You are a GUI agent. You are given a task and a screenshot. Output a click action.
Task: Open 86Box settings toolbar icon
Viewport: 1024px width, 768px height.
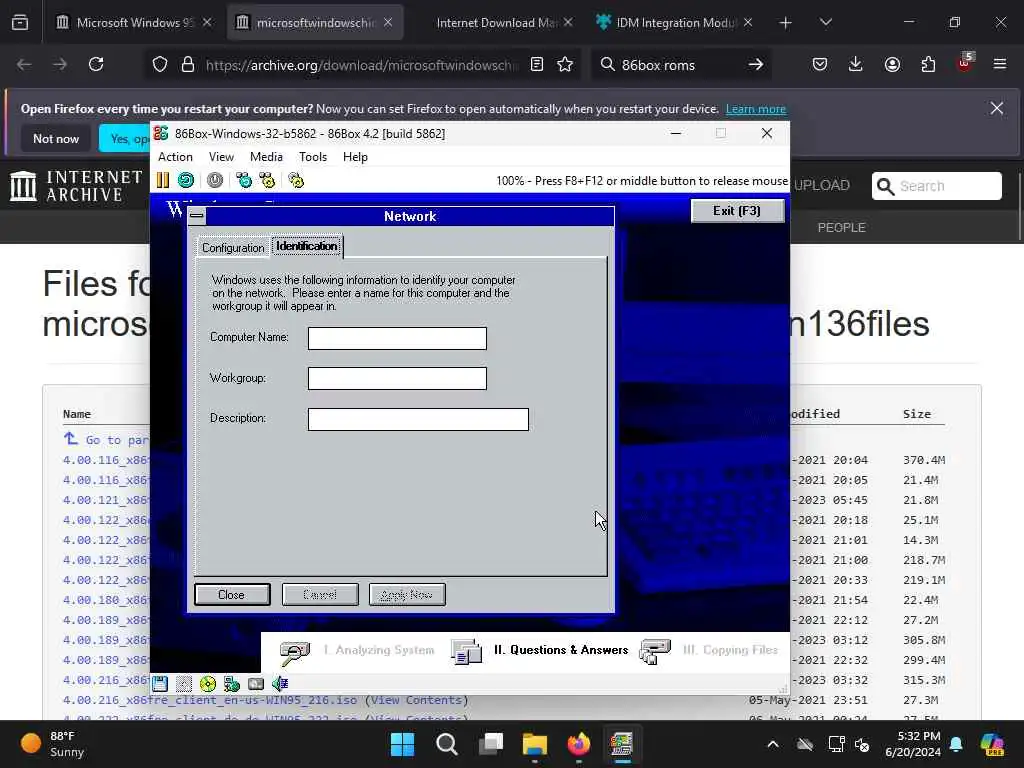point(296,180)
